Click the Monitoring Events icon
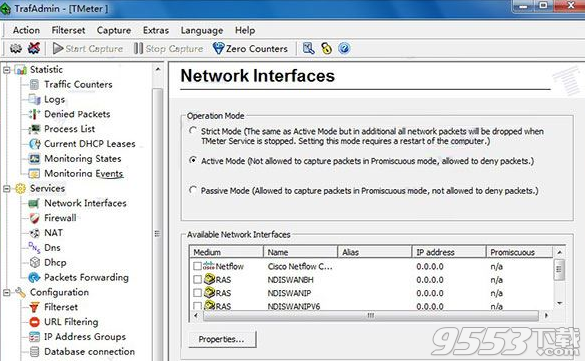585x361 pixels. (34, 173)
